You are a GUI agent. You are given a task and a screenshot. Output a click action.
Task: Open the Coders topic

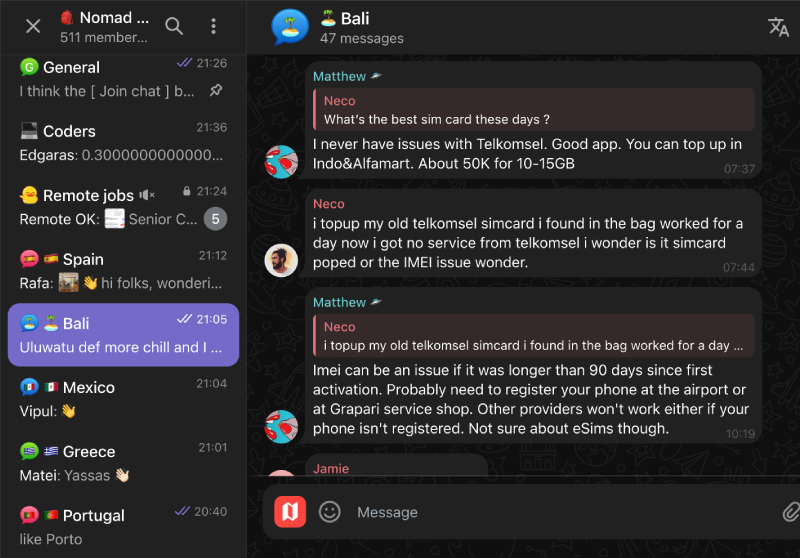point(110,142)
